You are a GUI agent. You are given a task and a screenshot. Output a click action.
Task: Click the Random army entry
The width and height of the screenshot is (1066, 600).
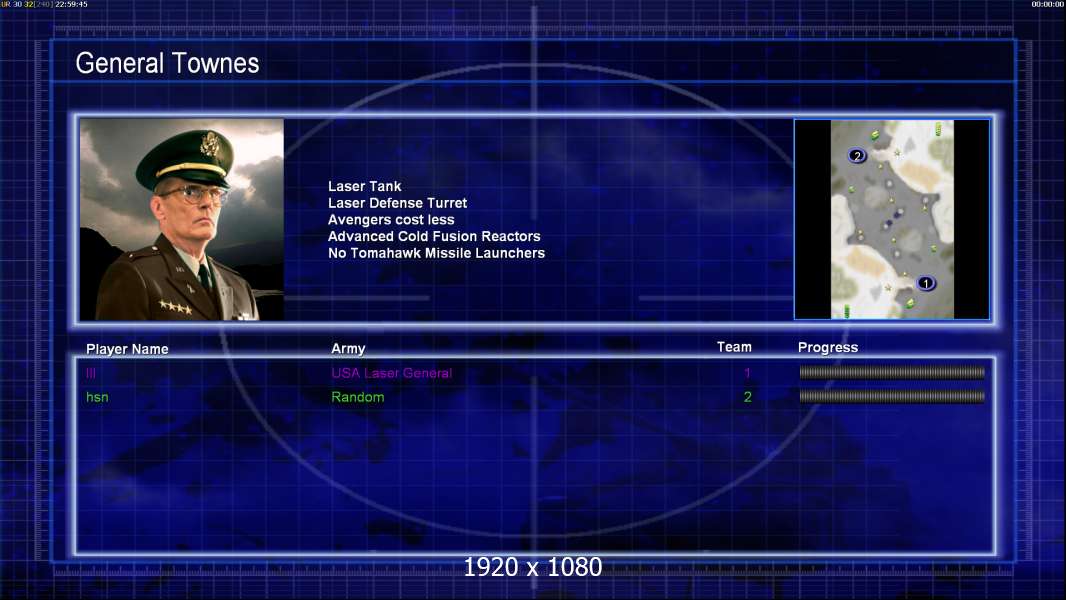(358, 397)
